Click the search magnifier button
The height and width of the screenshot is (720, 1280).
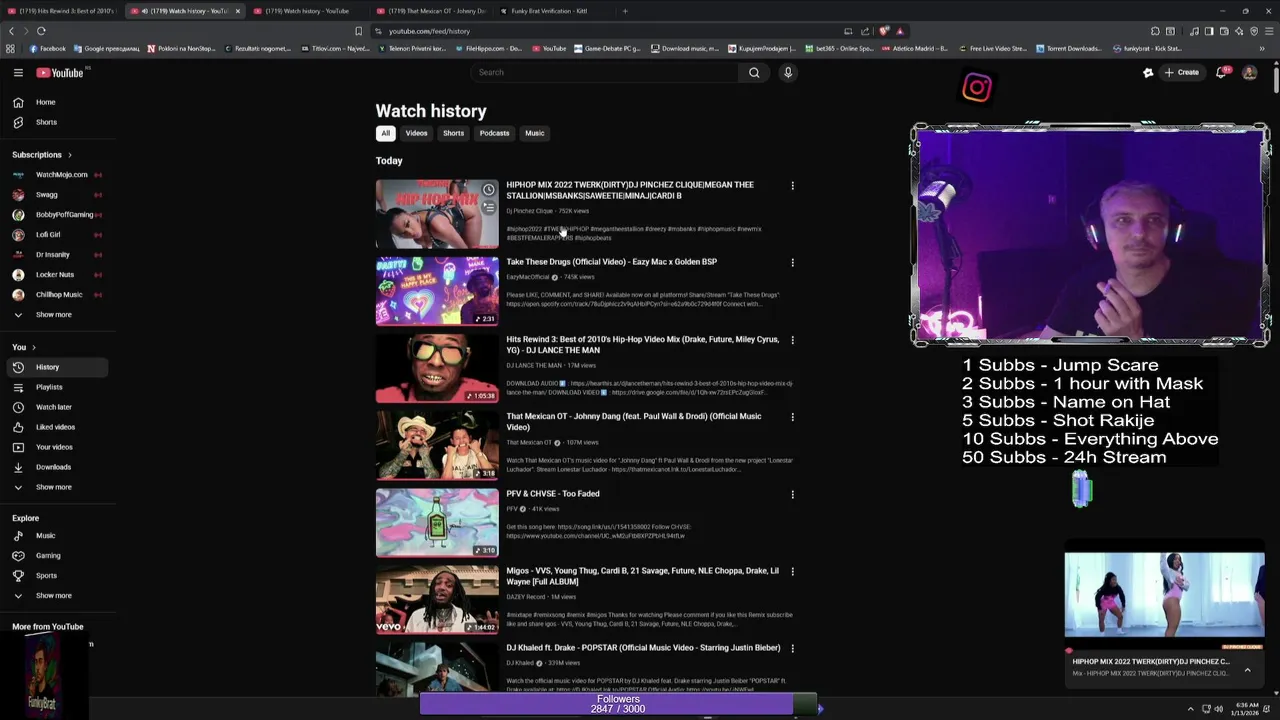pyautogui.click(x=754, y=72)
